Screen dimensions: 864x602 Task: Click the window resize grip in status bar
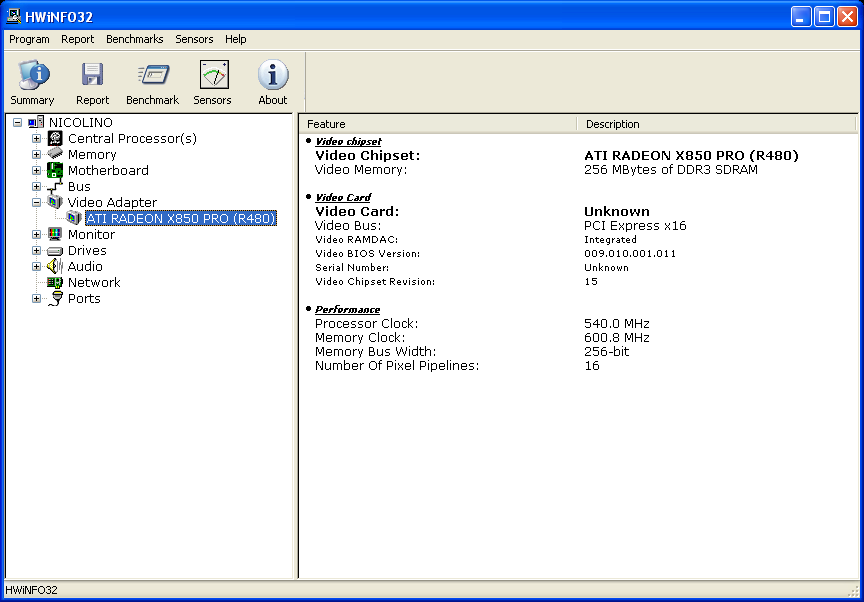pos(853,591)
